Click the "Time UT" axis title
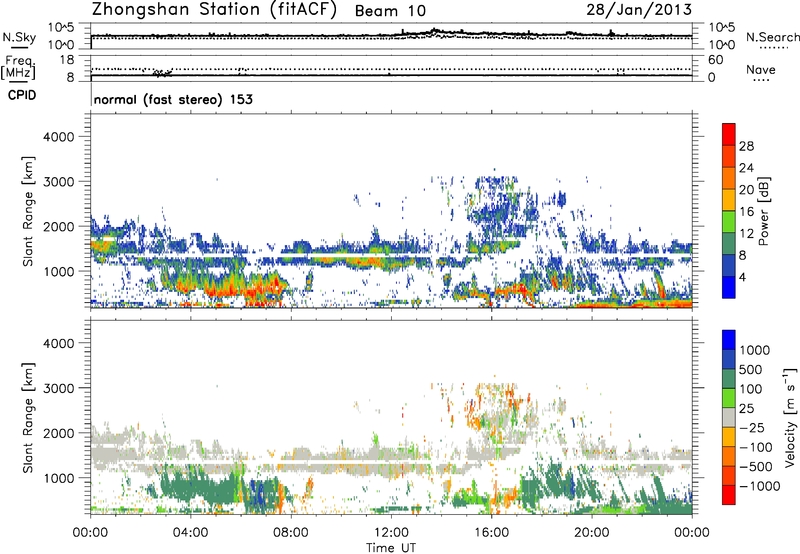Viewport: 800px width, 554px height. [391, 548]
